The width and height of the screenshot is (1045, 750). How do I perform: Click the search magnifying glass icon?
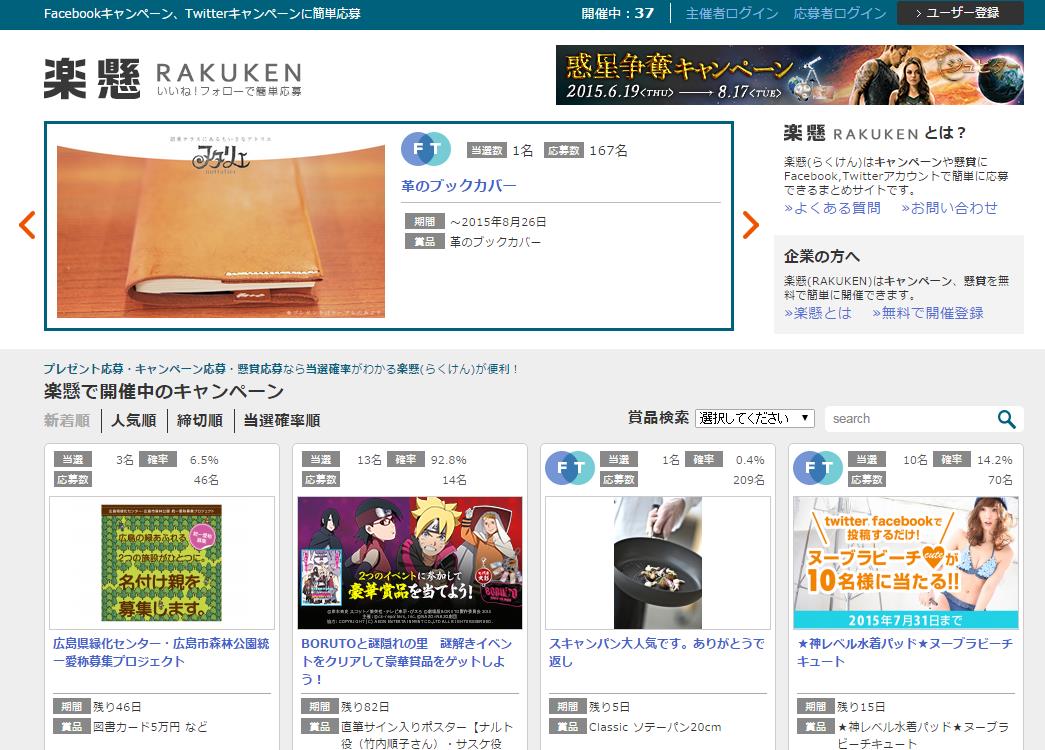point(1007,418)
